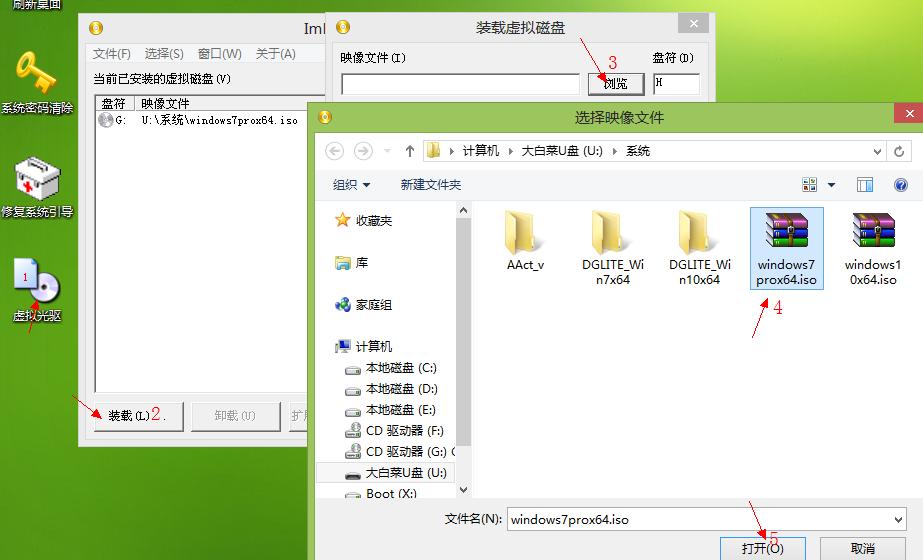
Task: Click 新建文件夹 in the toolbar
Action: click(431, 185)
